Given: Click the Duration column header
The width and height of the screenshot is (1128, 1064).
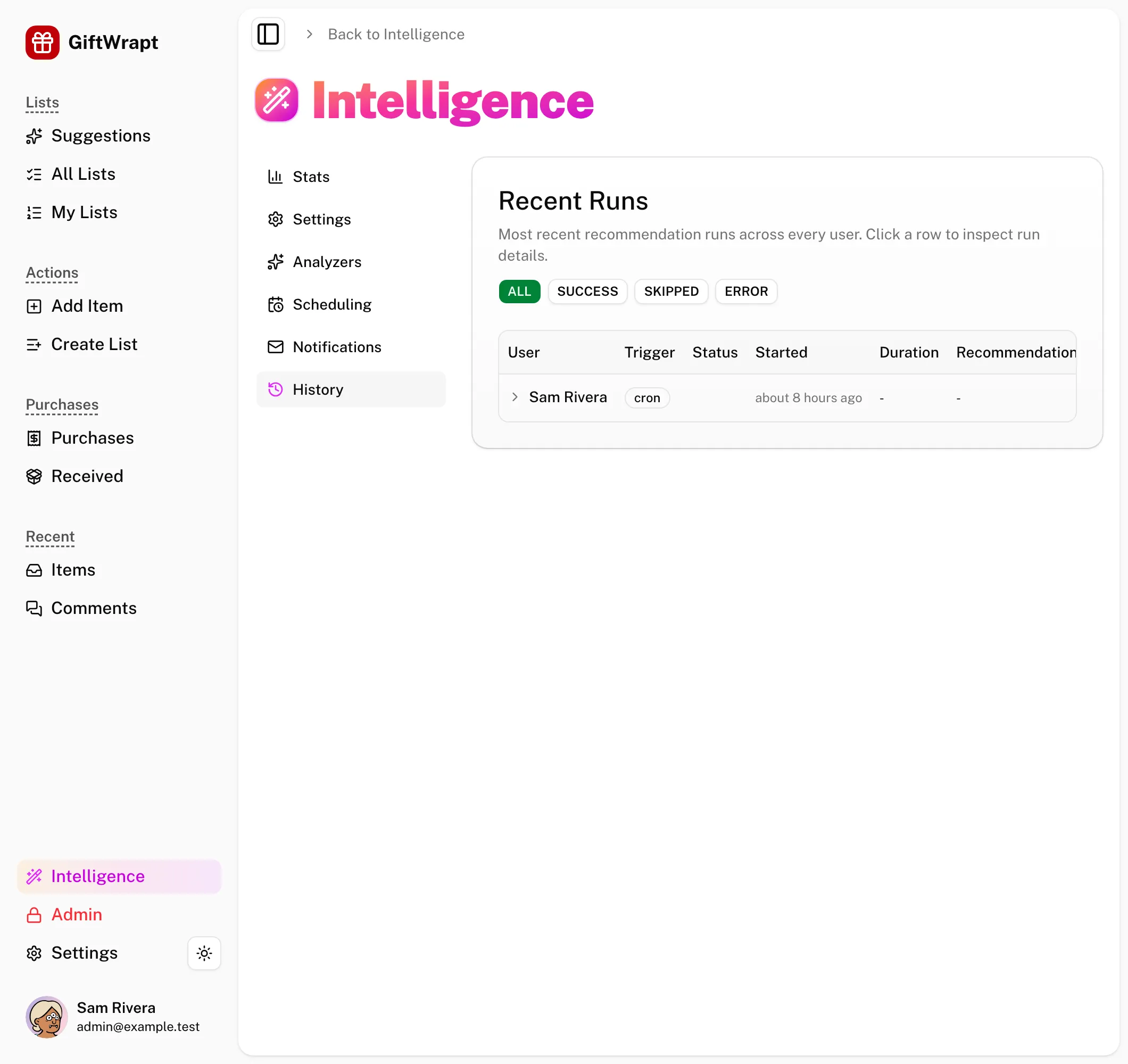Looking at the screenshot, I should tap(908, 352).
